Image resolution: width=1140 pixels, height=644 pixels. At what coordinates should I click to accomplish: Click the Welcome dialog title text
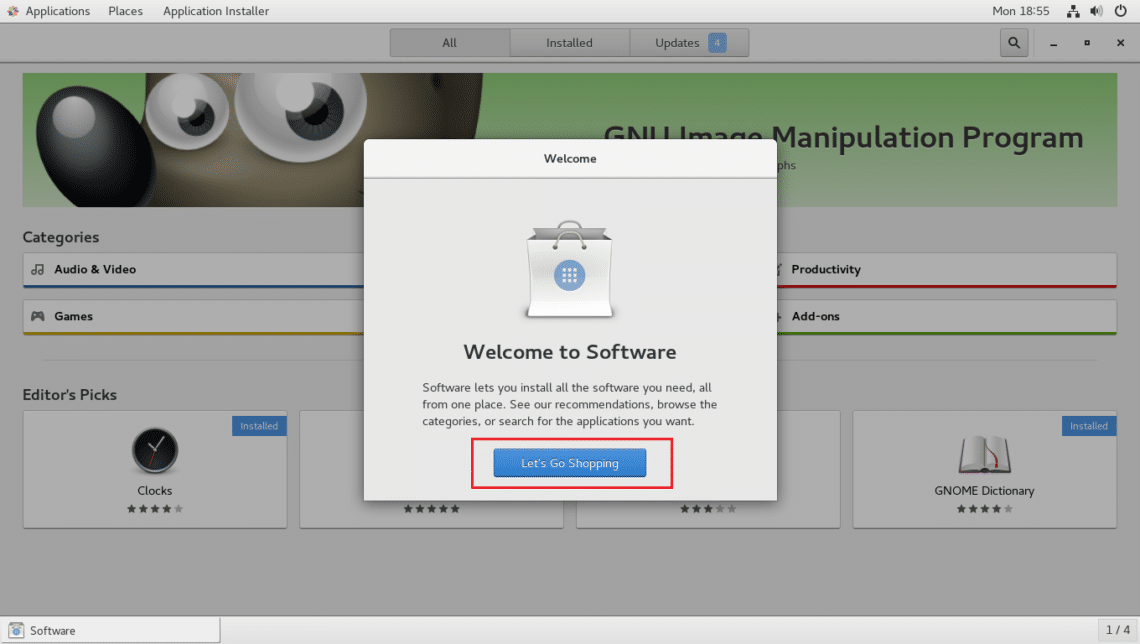(570, 158)
